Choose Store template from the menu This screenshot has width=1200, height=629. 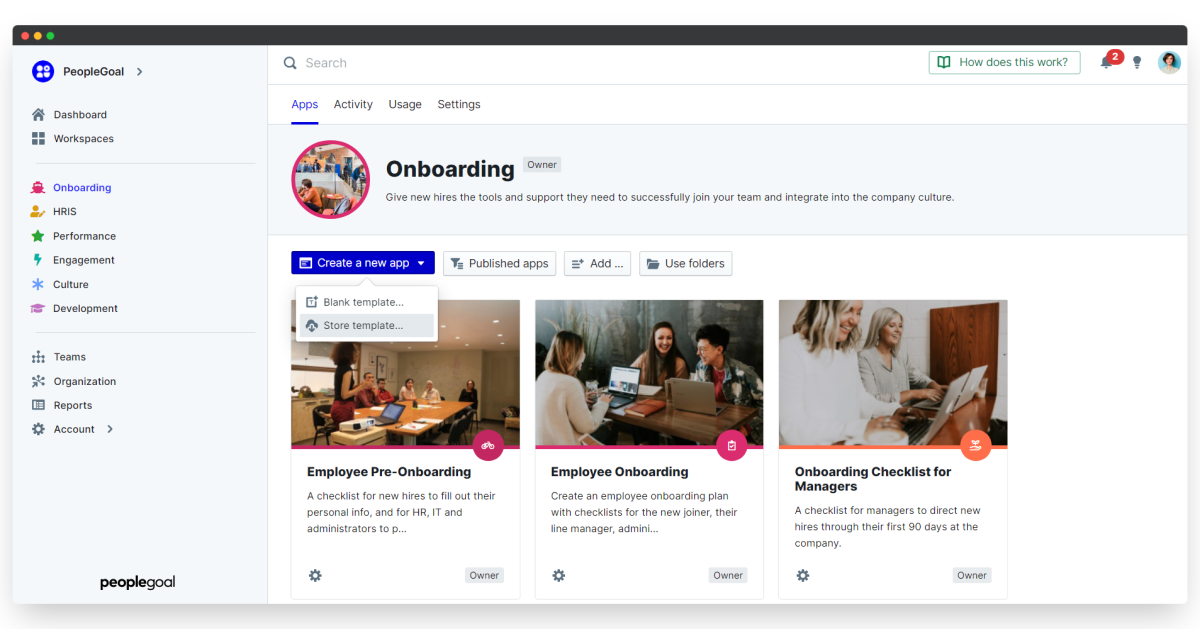tap(367, 326)
